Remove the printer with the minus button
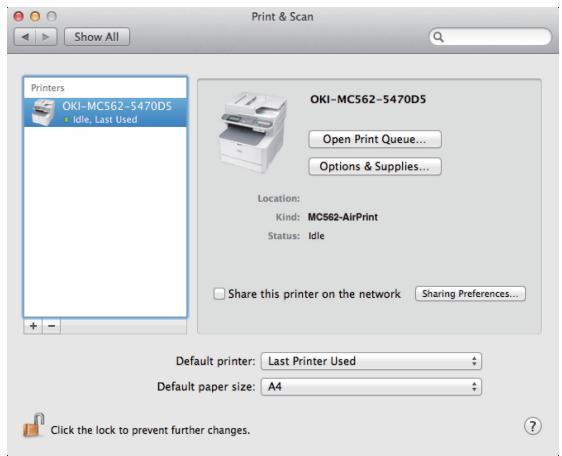Image resolution: width=562 pixels, height=456 pixels. pos(52,326)
